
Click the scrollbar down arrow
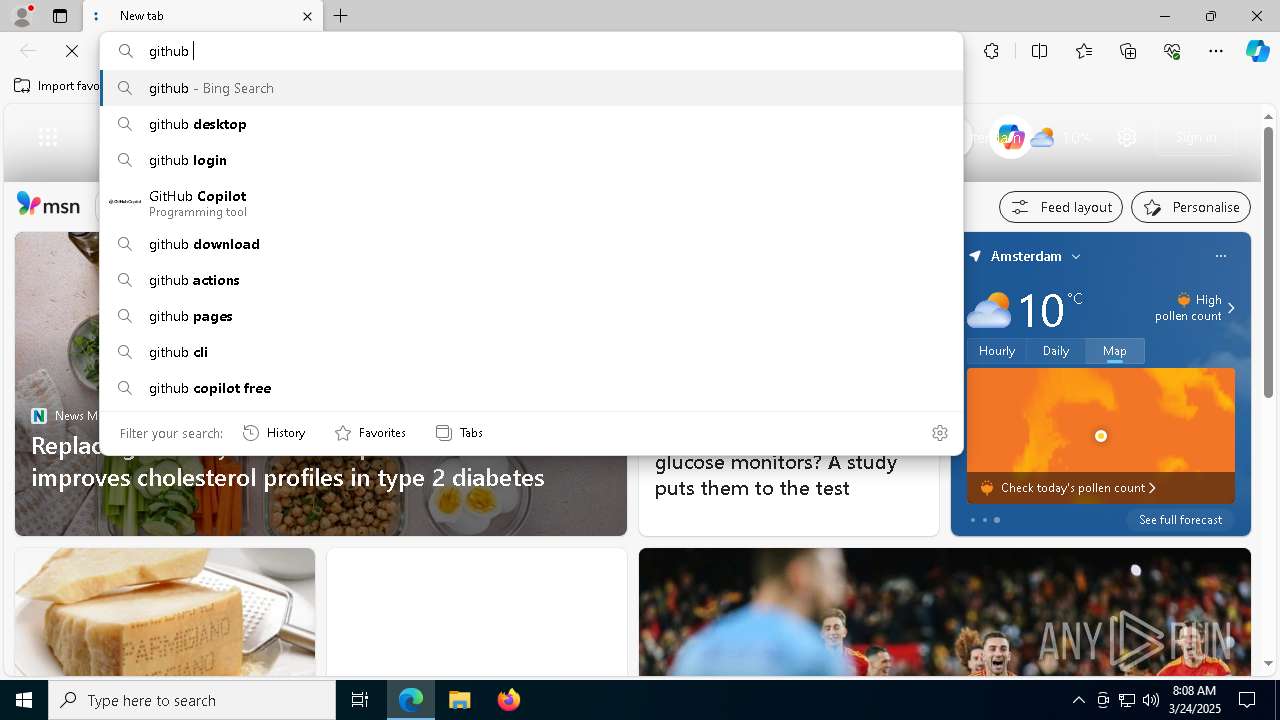click(1269, 663)
